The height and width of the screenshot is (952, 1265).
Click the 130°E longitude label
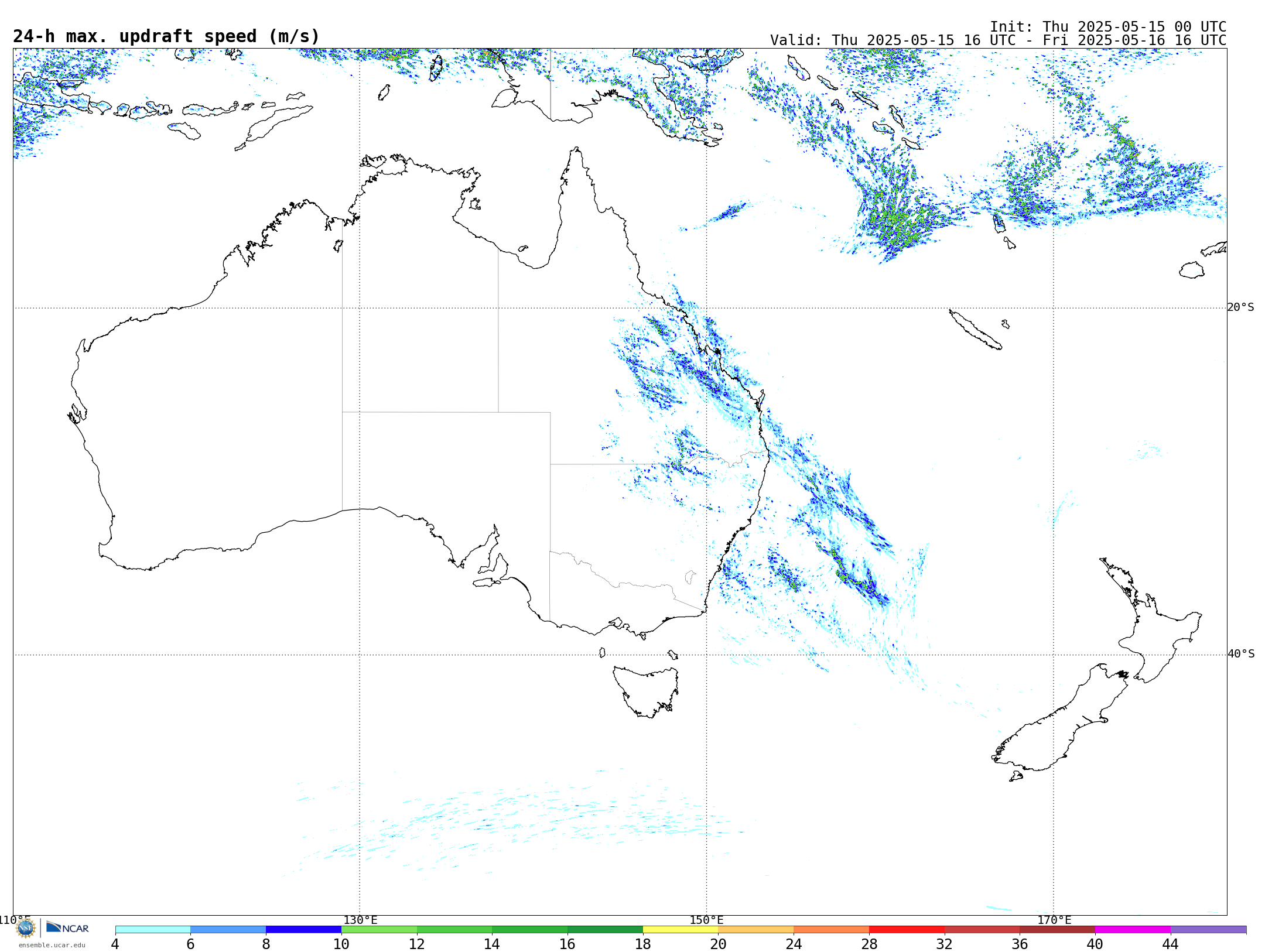pyautogui.click(x=360, y=920)
